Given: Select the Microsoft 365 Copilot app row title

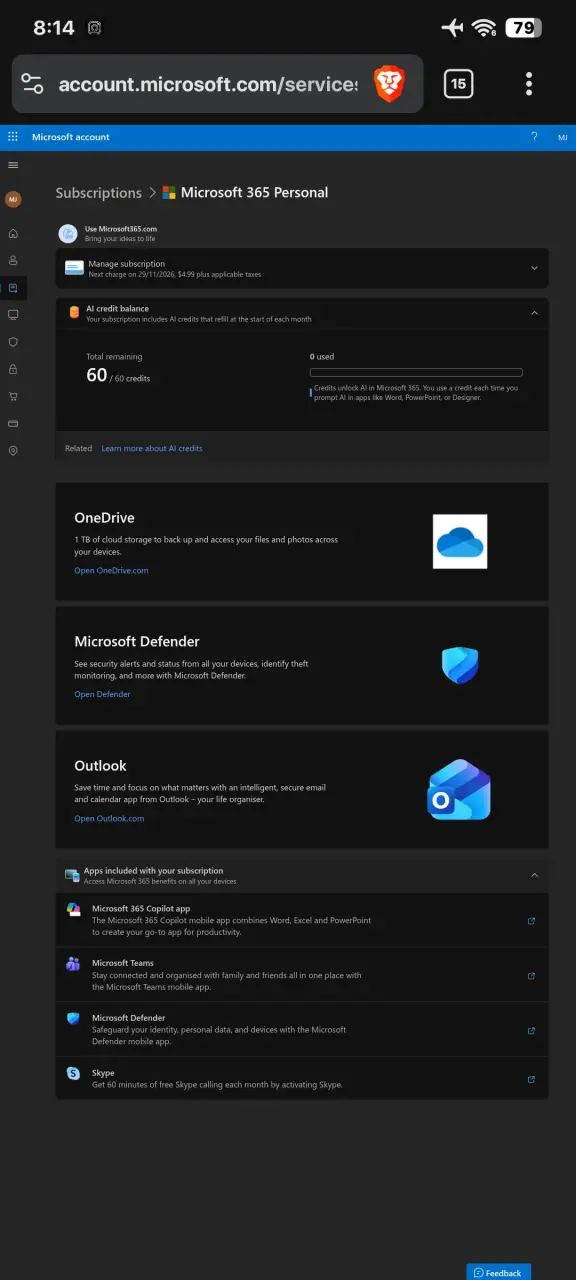Looking at the screenshot, I should click(141, 909).
